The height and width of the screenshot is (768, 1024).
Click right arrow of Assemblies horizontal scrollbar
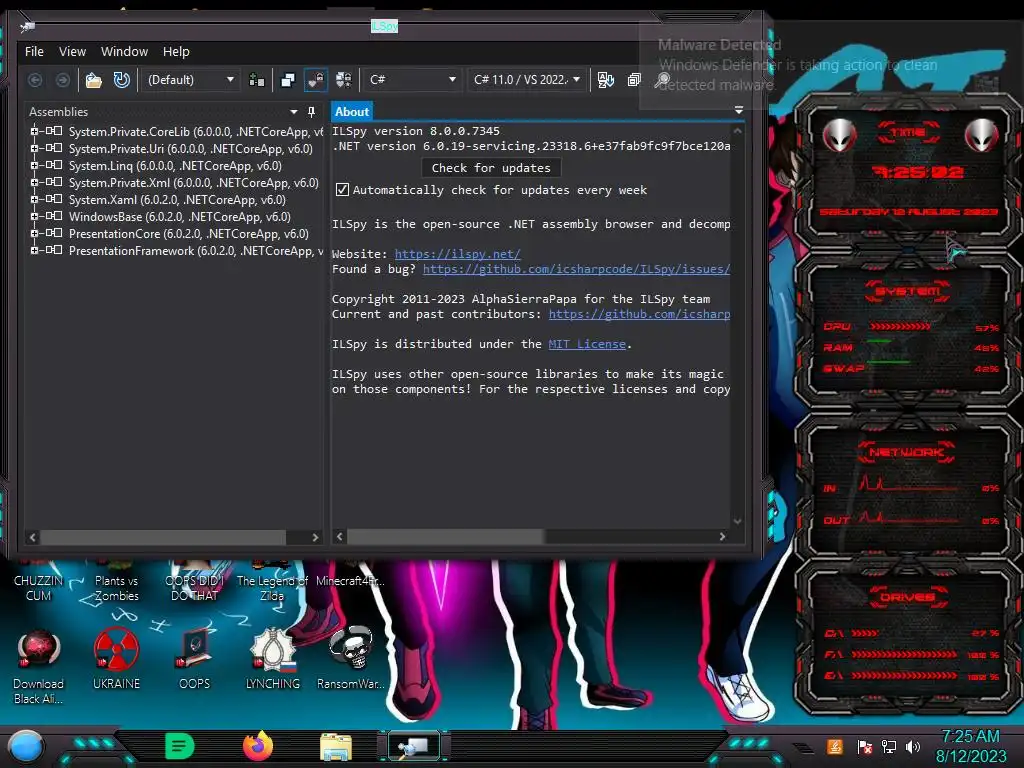tap(315, 537)
